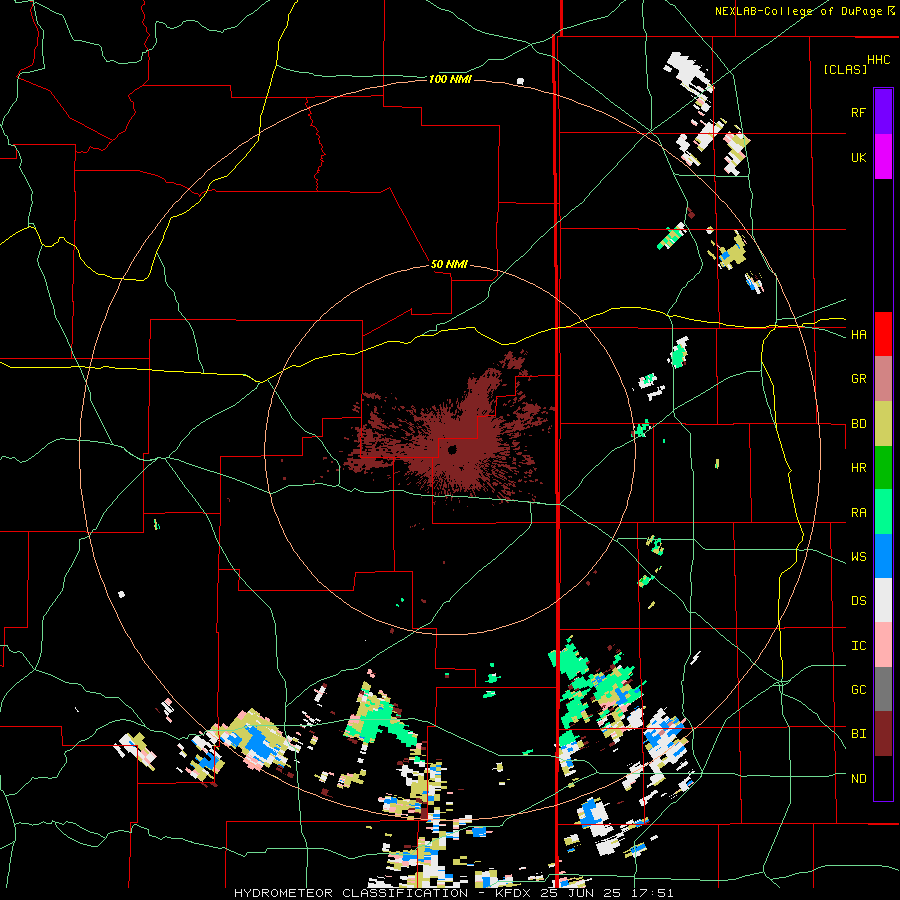Click the HA legend label
The height and width of the screenshot is (900, 900).
(858, 335)
